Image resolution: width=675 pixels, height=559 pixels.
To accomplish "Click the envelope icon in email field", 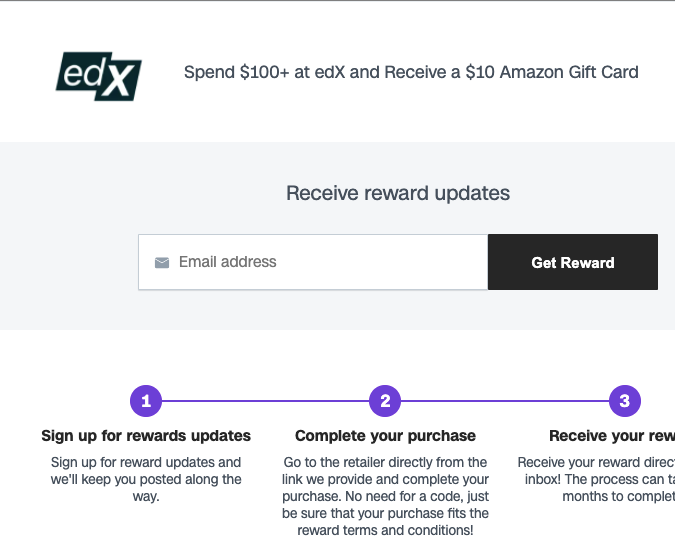I will (x=162, y=263).
